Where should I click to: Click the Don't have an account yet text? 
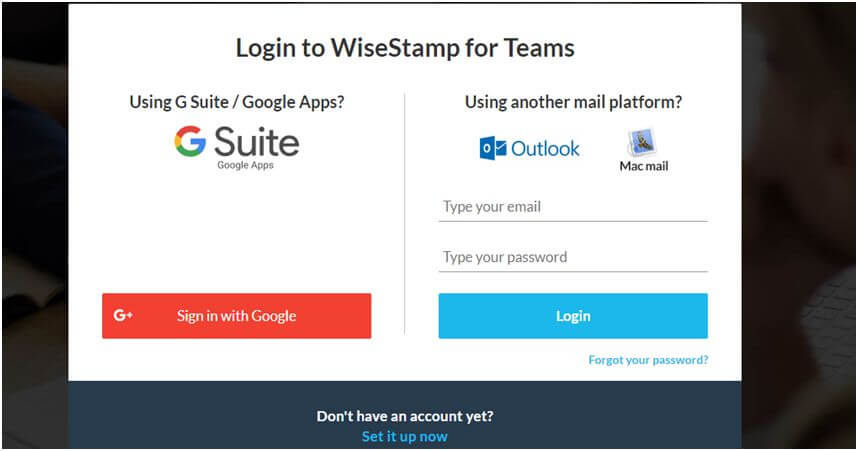[x=405, y=416]
